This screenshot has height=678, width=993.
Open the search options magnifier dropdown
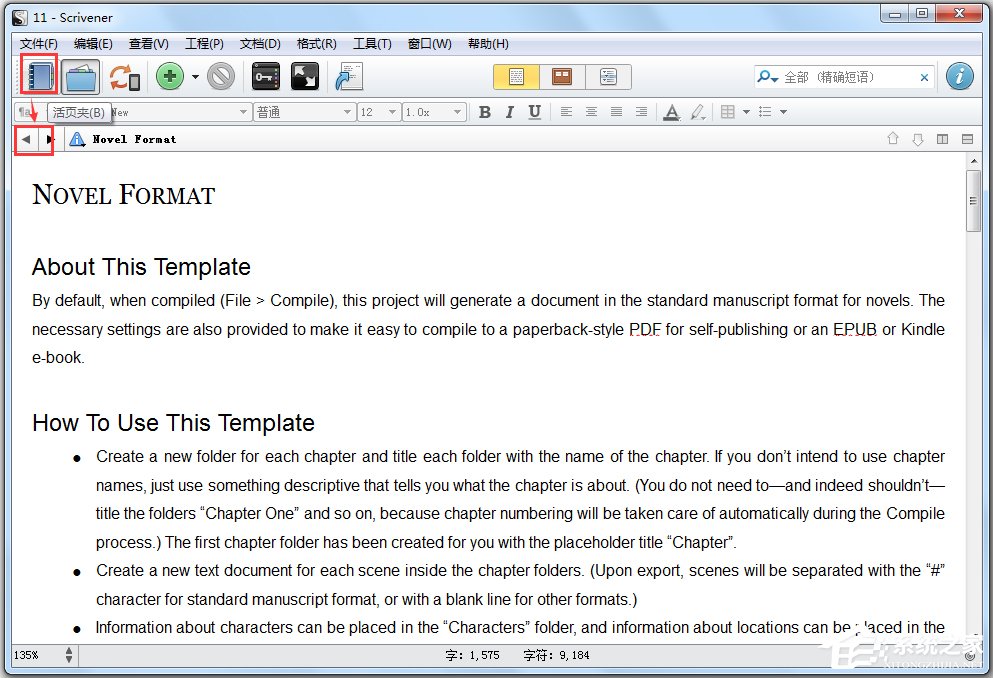coord(767,77)
